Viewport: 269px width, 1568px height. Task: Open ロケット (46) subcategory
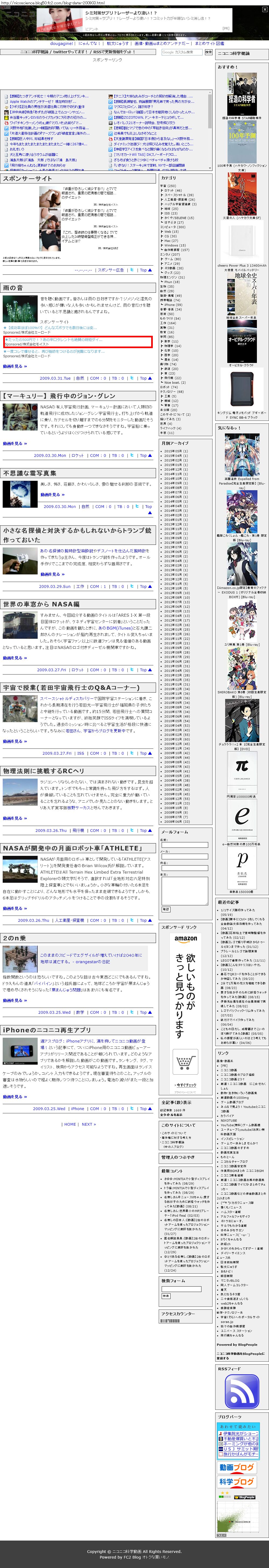click(x=173, y=190)
